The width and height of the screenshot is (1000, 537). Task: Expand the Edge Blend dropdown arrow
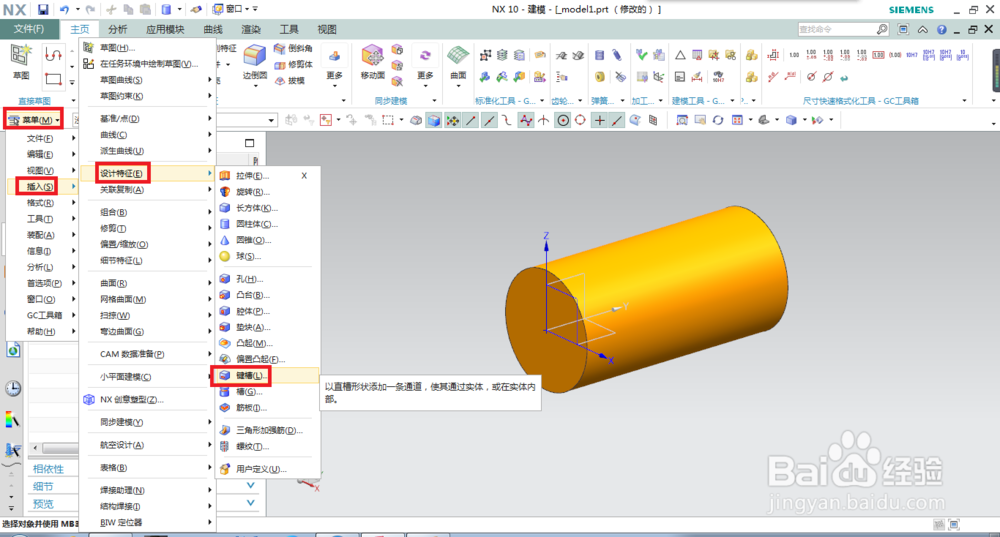(255, 84)
